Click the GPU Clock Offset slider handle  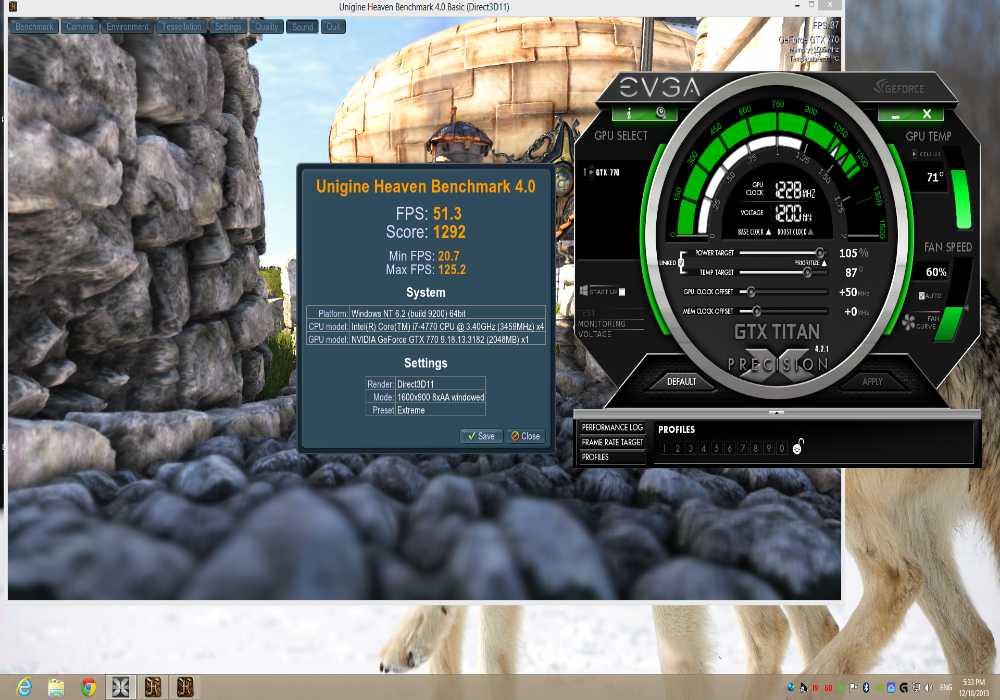[751, 292]
